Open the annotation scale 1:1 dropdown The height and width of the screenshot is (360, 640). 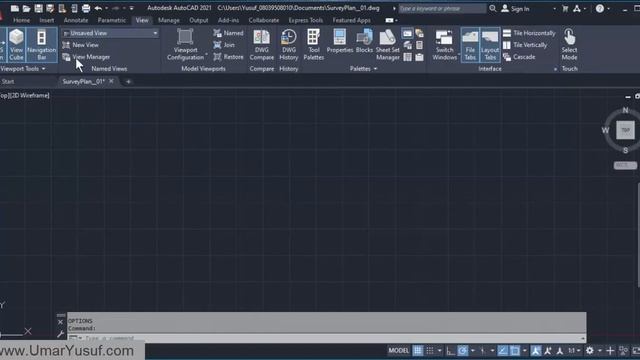point(574,350)
